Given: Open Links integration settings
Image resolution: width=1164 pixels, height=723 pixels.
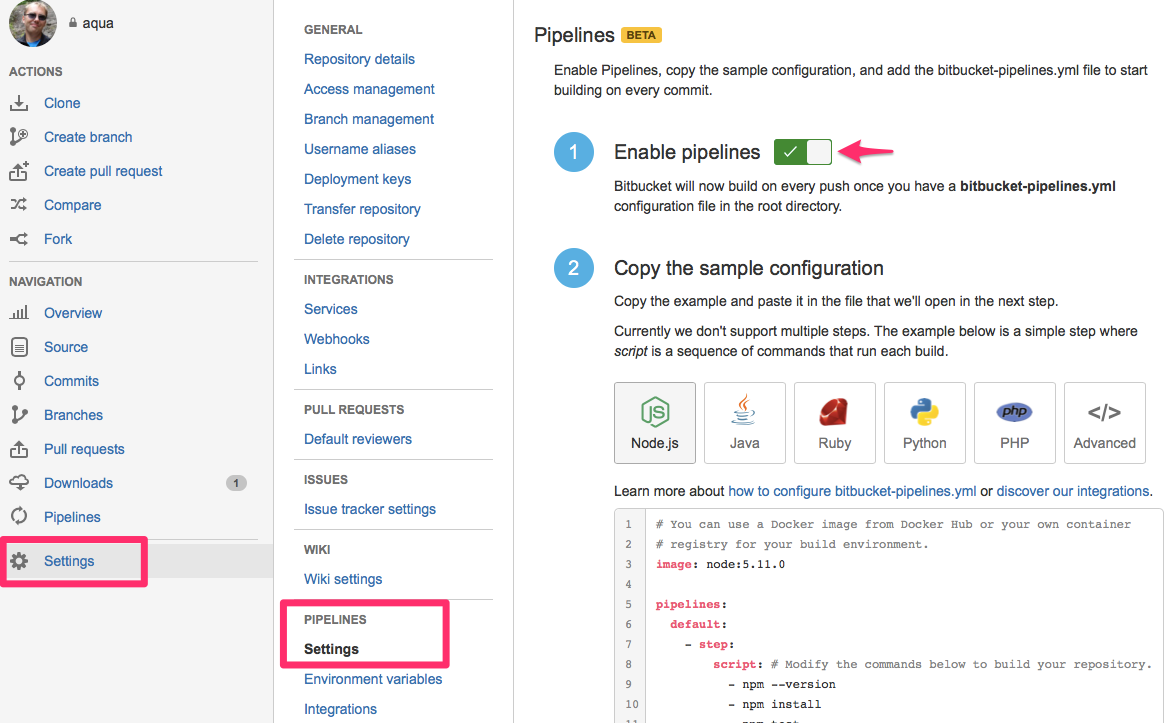Looking at the screenshot, I should [x=320, y=369].
